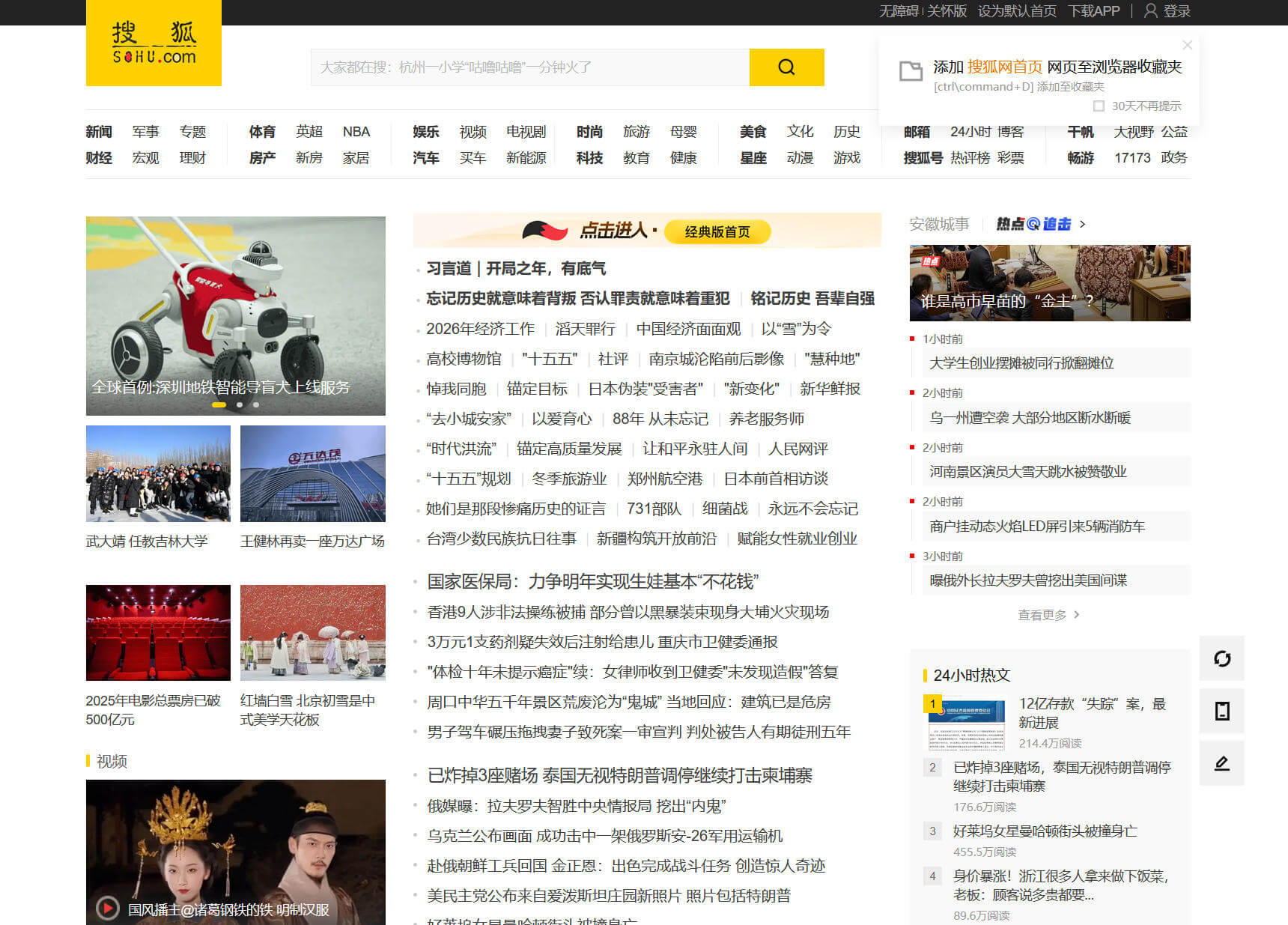
Task: Open the 新闻 navigation menu
Action: pyautogui.click(x=99, y=132)
